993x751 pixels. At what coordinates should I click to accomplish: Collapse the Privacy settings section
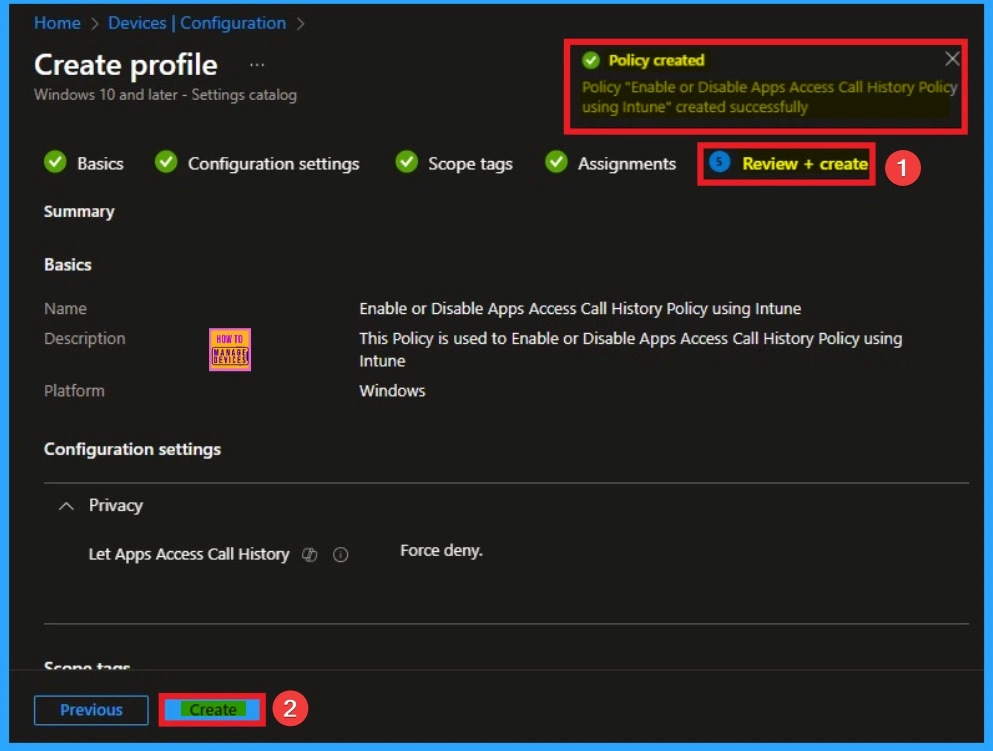[x=66, y=506]
